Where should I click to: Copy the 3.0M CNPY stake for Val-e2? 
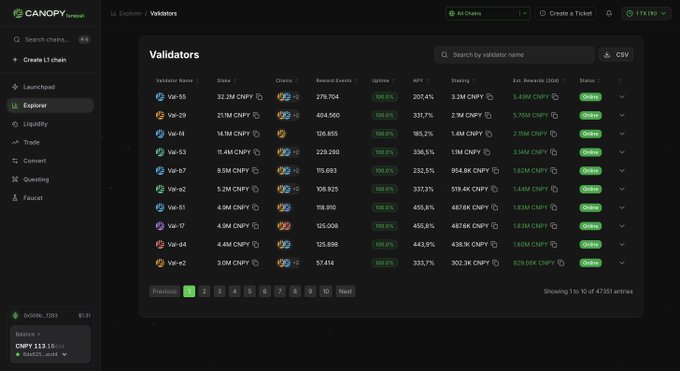click(255, 263)
